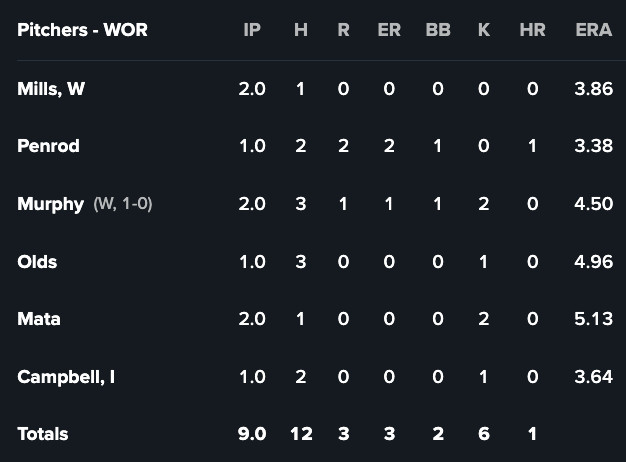Select the Olds pitcher link
The image size is (626, 462).
point(37,262)
